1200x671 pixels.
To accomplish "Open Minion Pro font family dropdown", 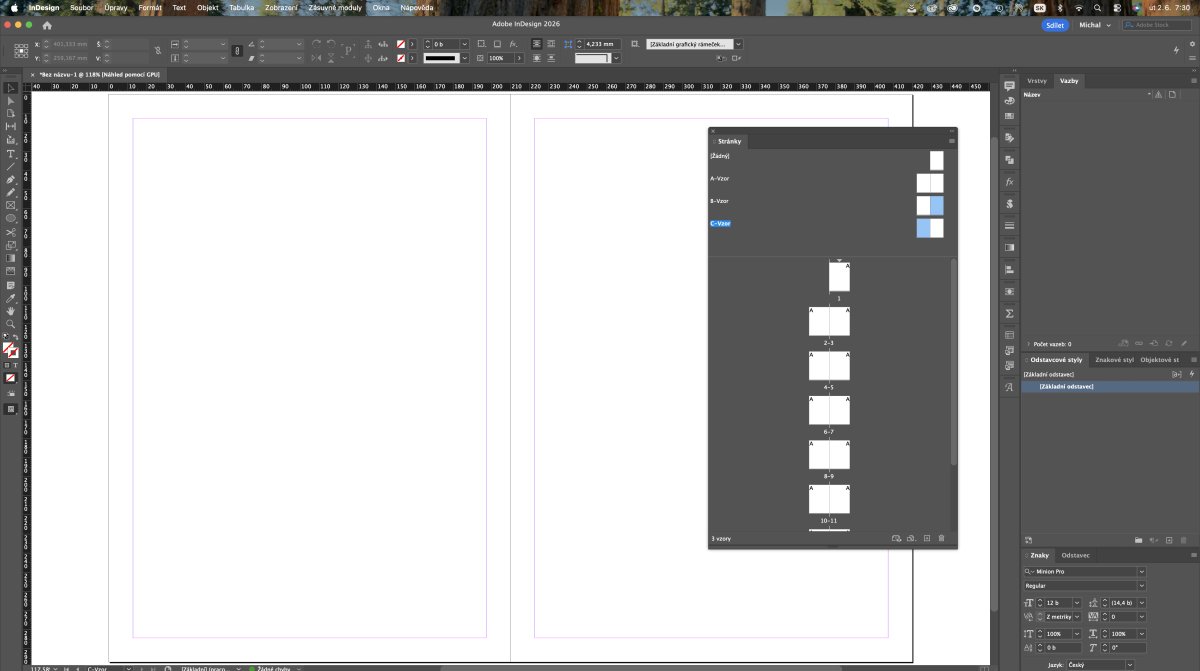I will tap(1142, 572).
